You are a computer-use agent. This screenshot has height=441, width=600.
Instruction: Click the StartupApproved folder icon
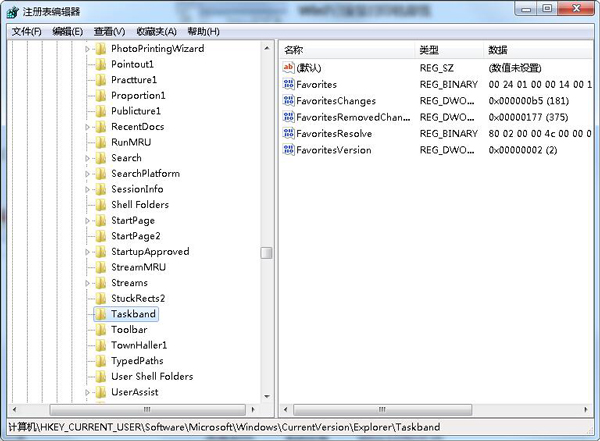click(101, 252)
